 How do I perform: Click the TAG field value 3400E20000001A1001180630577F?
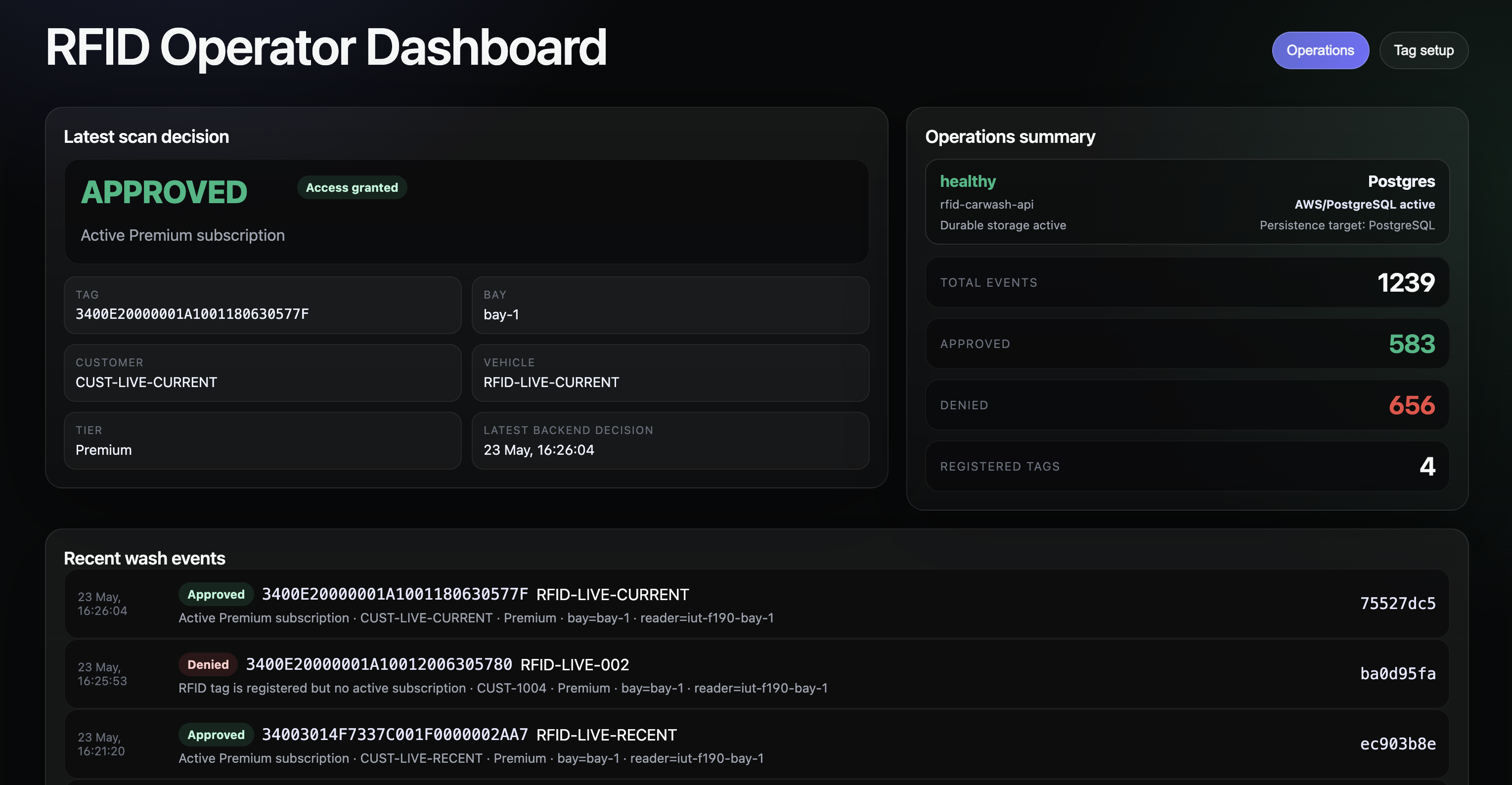coord(192,314)
